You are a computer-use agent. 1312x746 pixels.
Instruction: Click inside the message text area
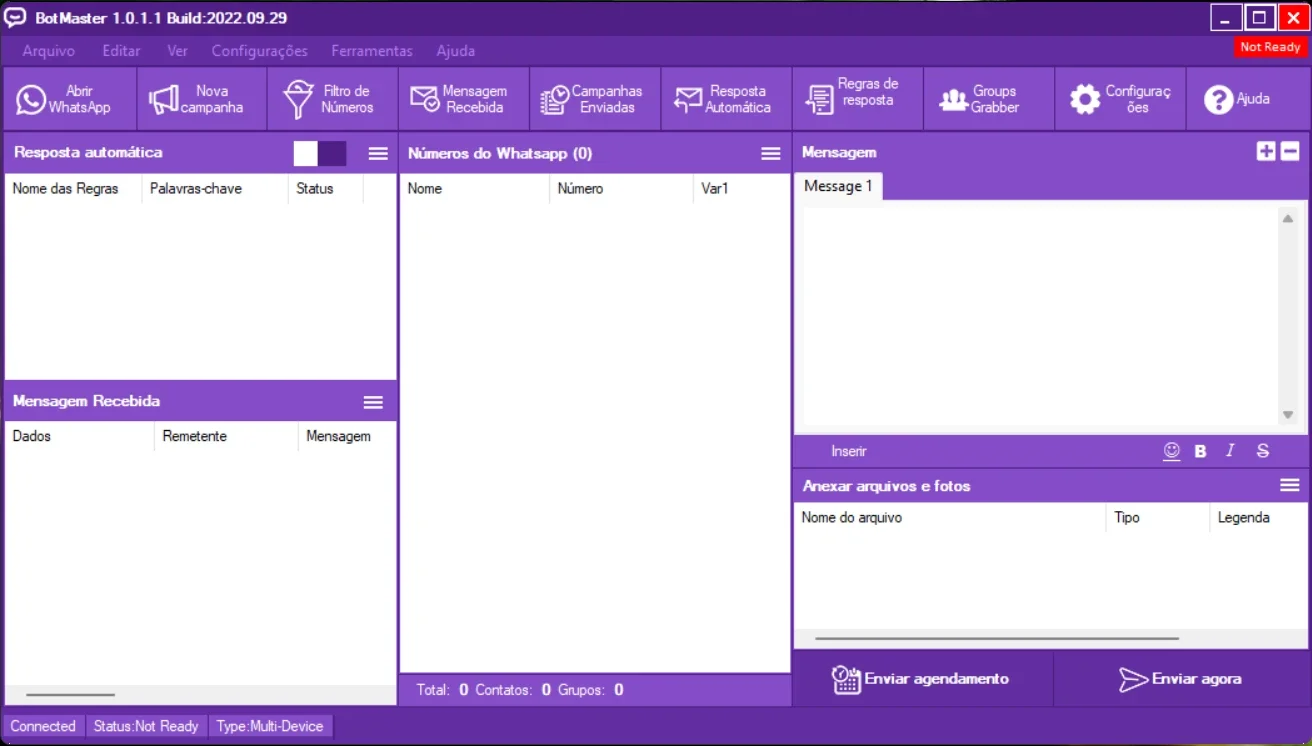click(x=1040, y=317)
